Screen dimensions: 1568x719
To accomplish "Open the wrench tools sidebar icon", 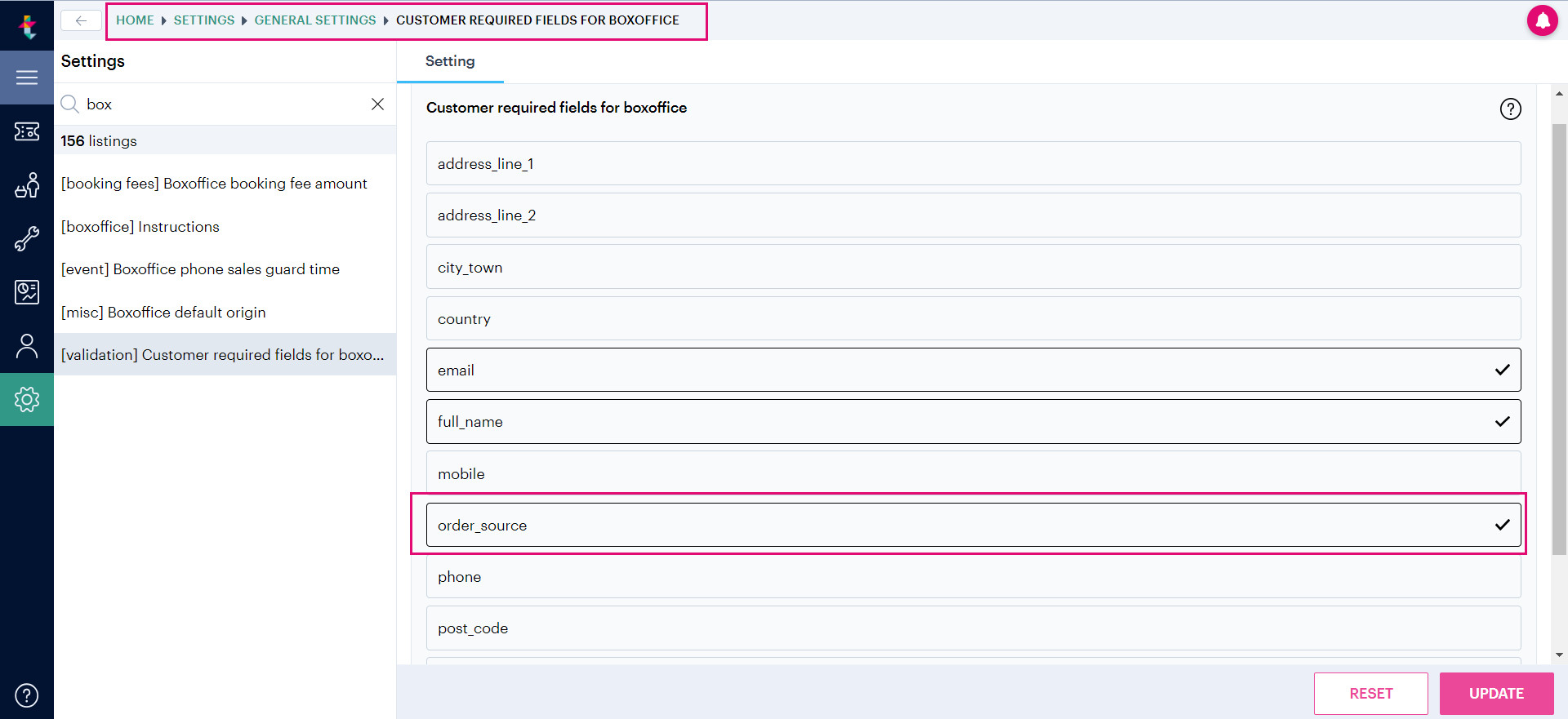I will coord(27,238).
